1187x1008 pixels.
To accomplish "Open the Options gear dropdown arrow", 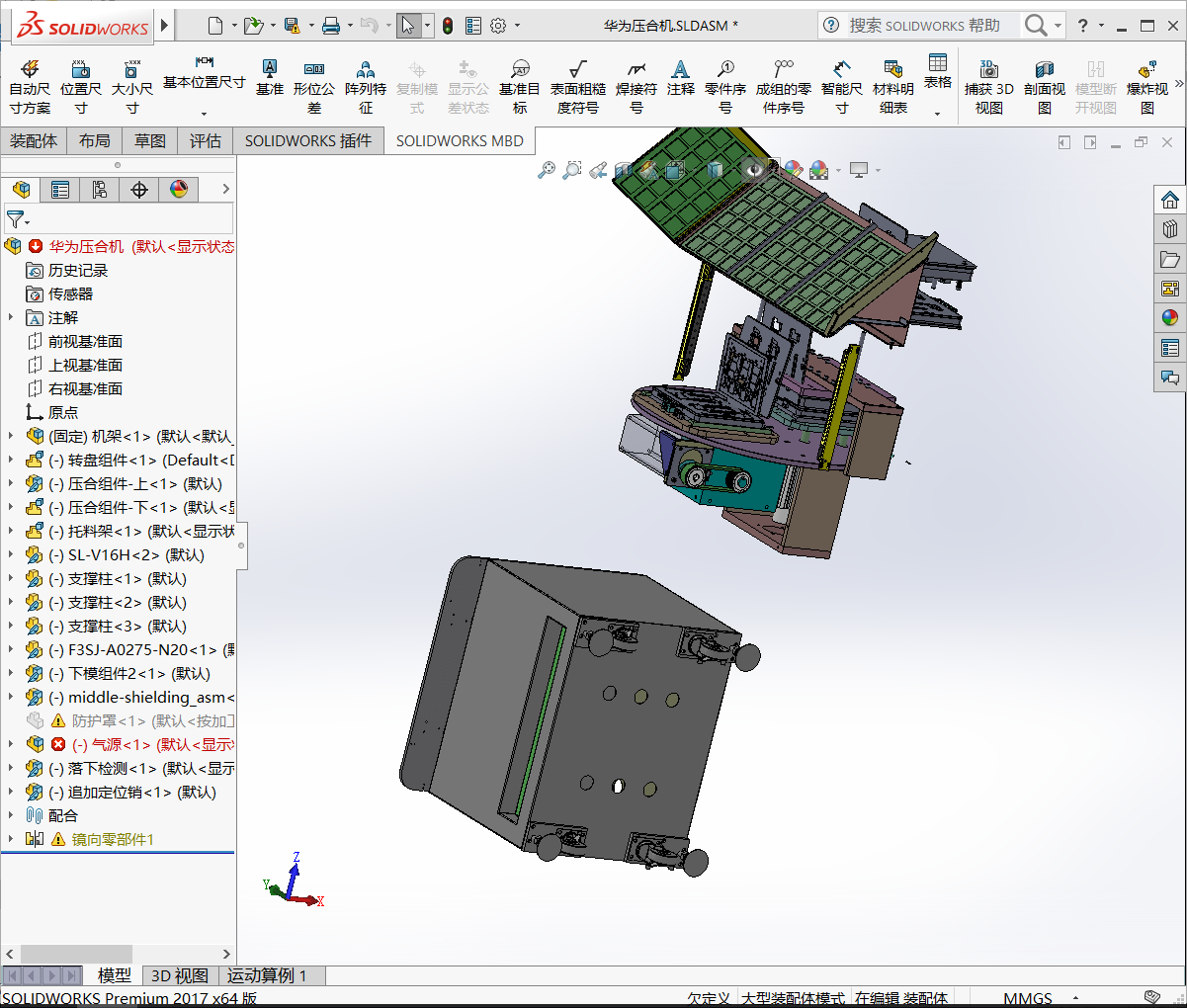I will [517, 26].
